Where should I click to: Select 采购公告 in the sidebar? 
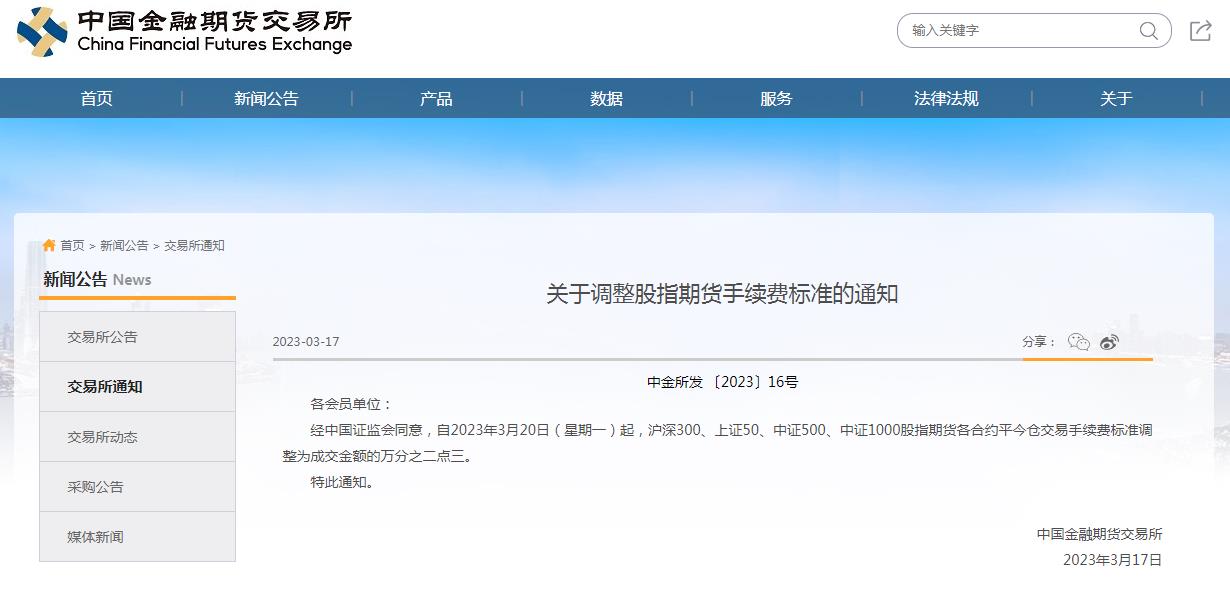[x=96, y=487]
